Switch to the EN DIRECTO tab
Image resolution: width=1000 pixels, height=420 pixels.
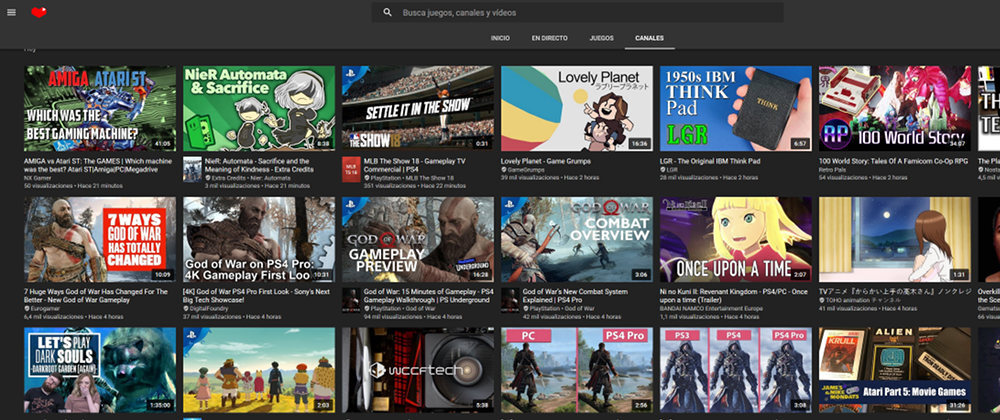[x=549, y=38]
